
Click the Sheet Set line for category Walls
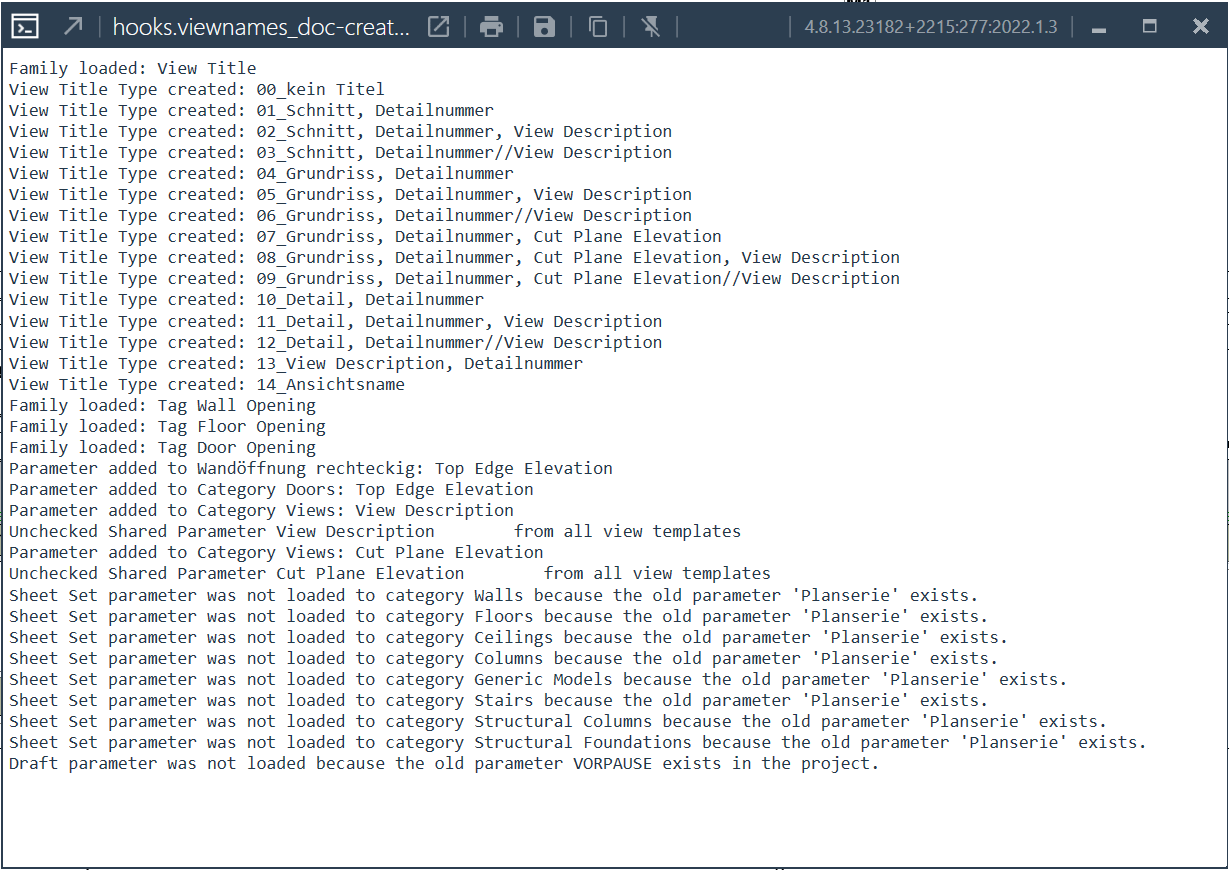494,596
